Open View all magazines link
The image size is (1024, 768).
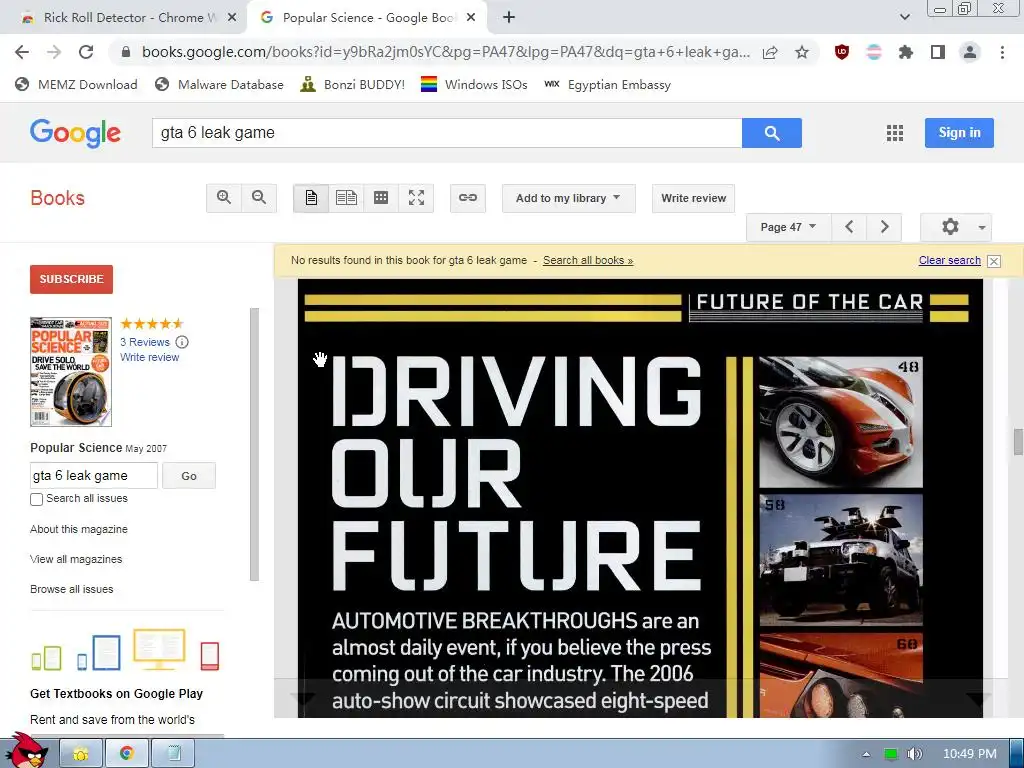[x=76, y=559]
